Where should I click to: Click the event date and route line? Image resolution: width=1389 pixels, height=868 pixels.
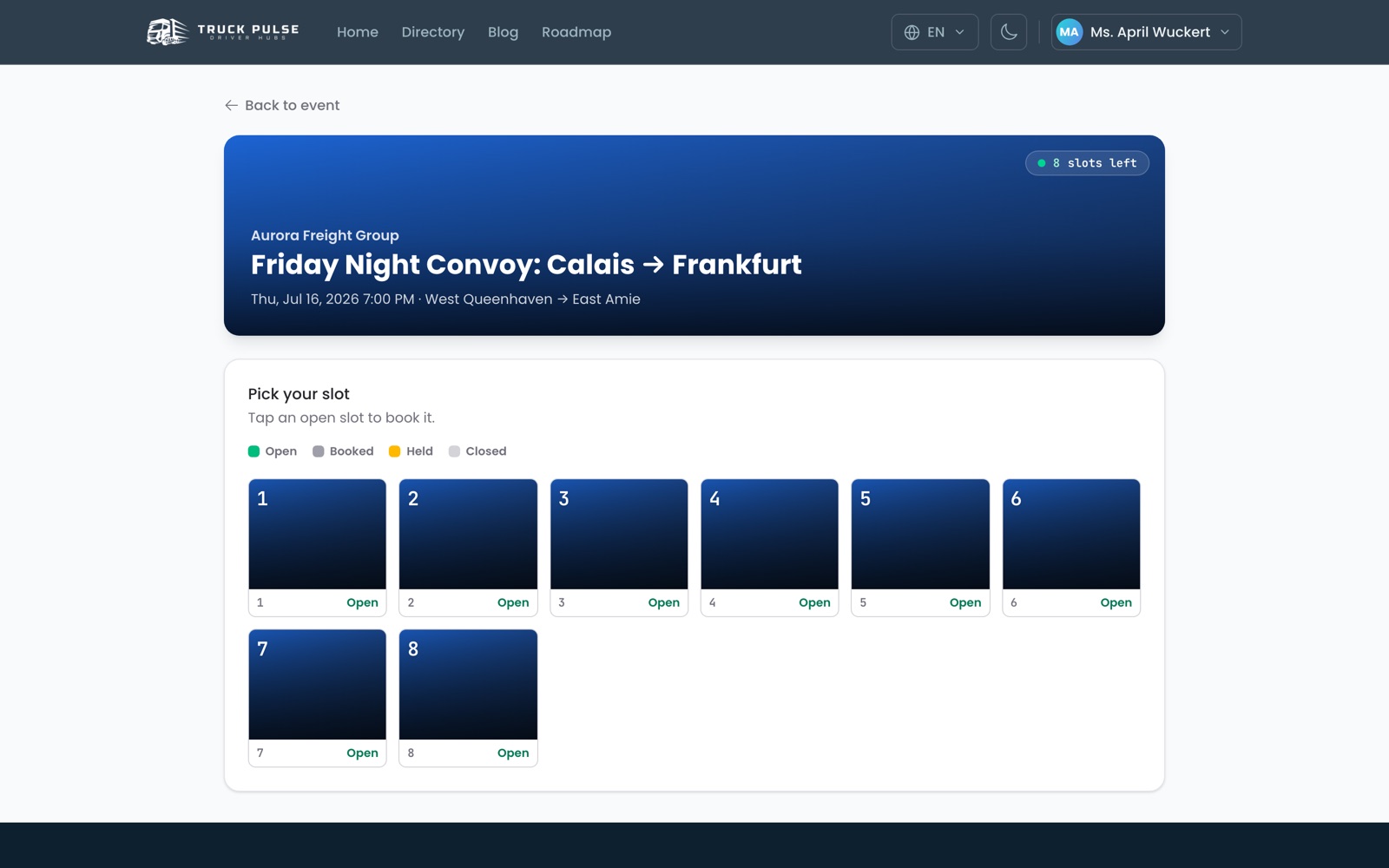445,299
